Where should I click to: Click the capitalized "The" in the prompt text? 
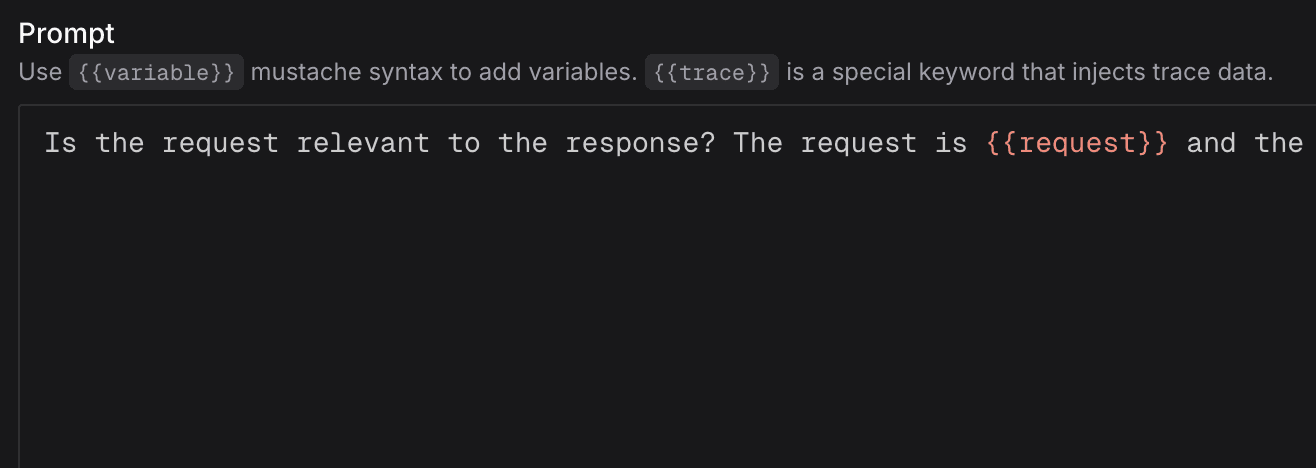point(758,143)
